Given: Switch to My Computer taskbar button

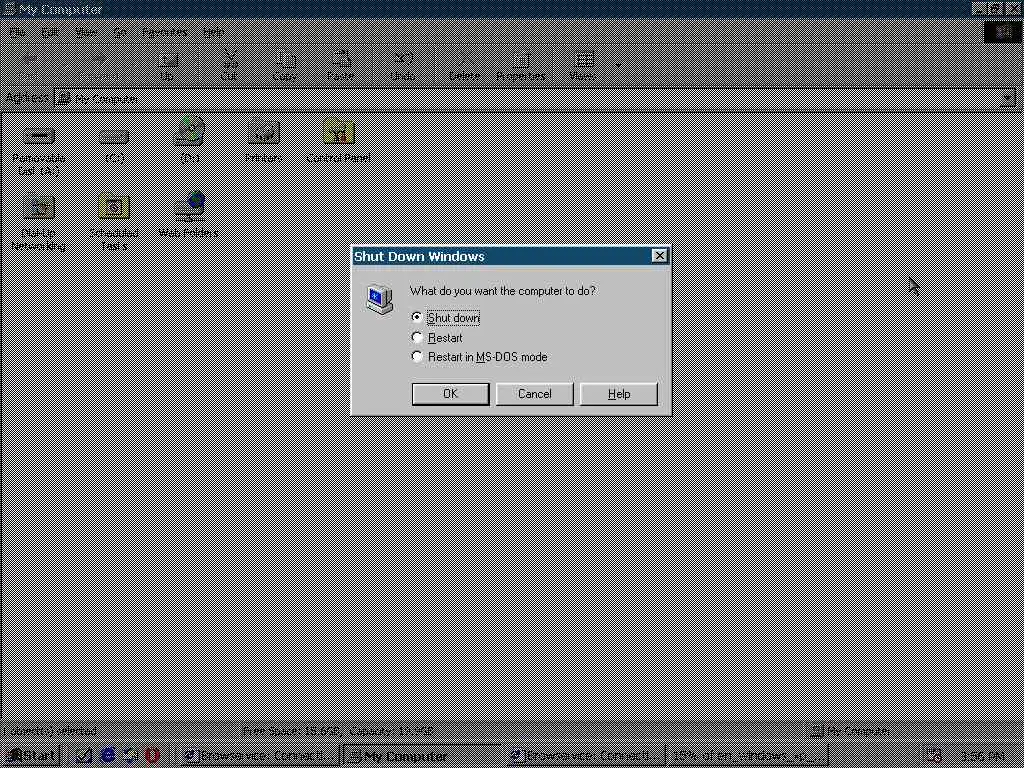Looking at the screenshot, I should tap(422, 756).
